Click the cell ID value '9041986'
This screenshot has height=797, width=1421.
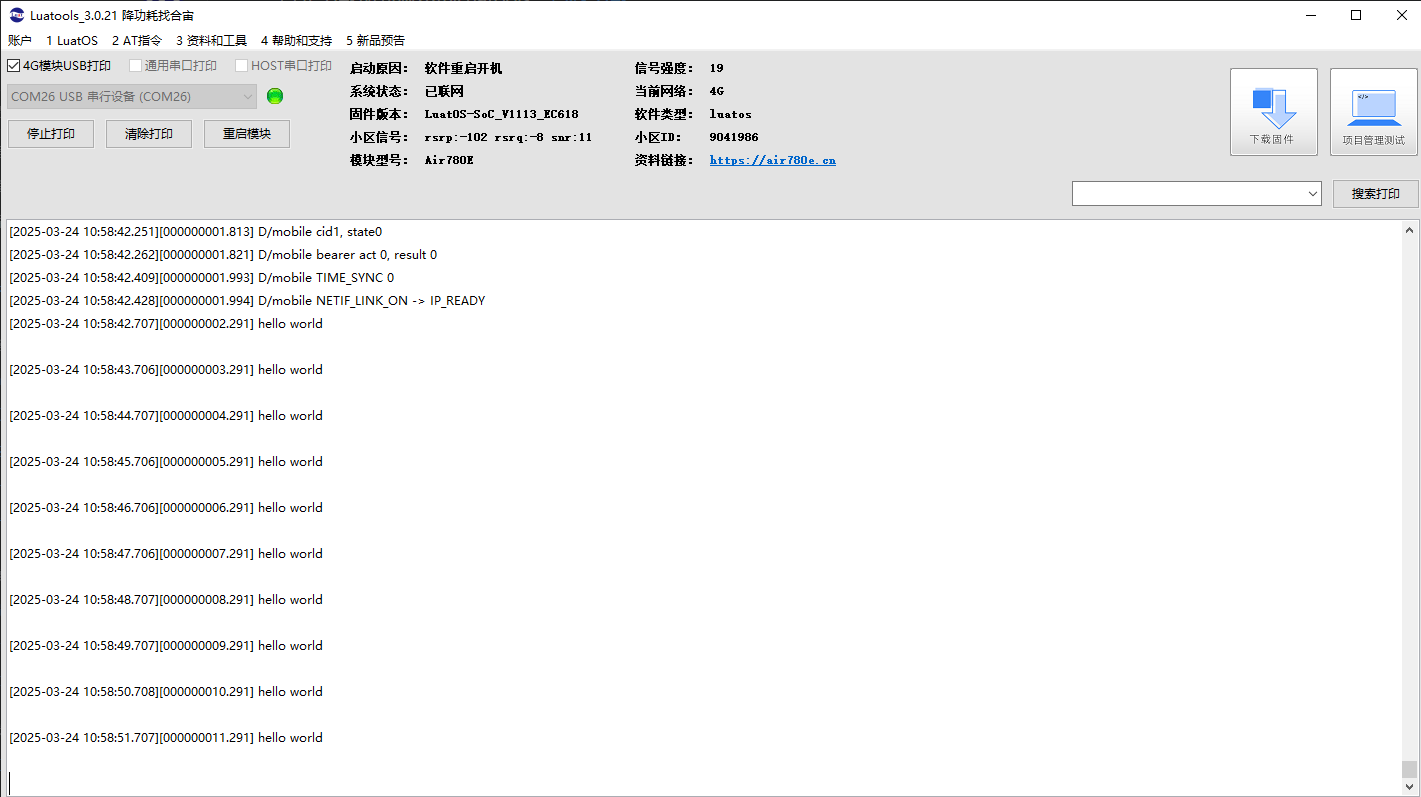pos(734,137)
